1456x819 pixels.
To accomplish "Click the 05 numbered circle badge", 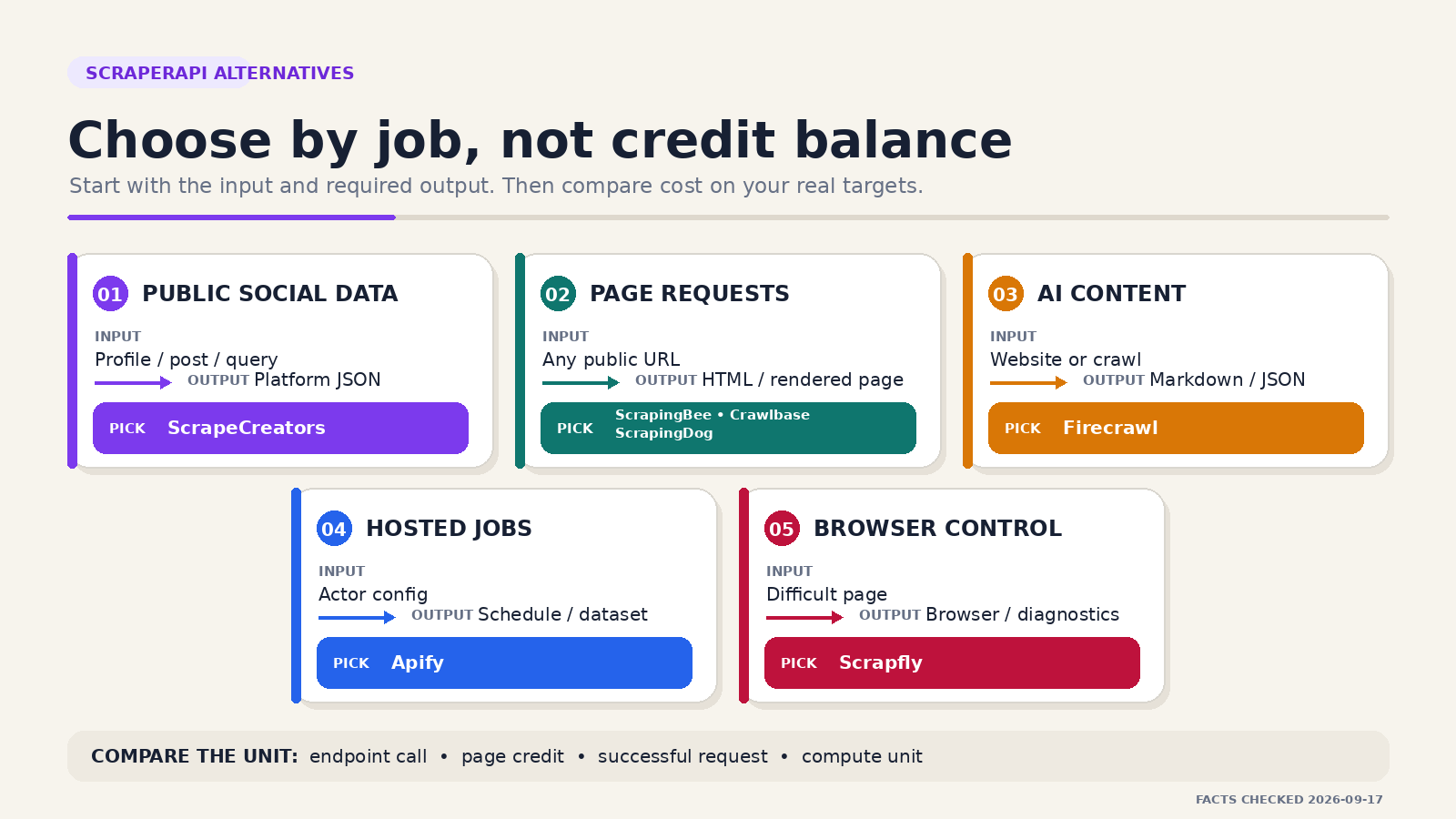I will click(782, 529).
